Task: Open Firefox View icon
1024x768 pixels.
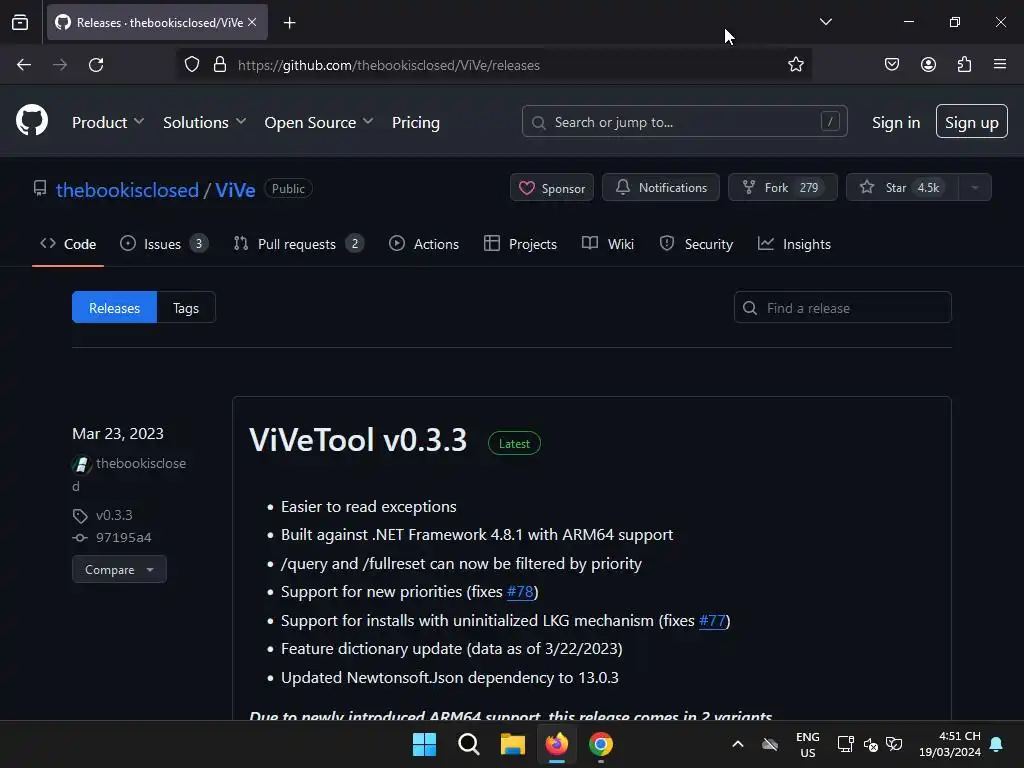Action: click(20, 22)
